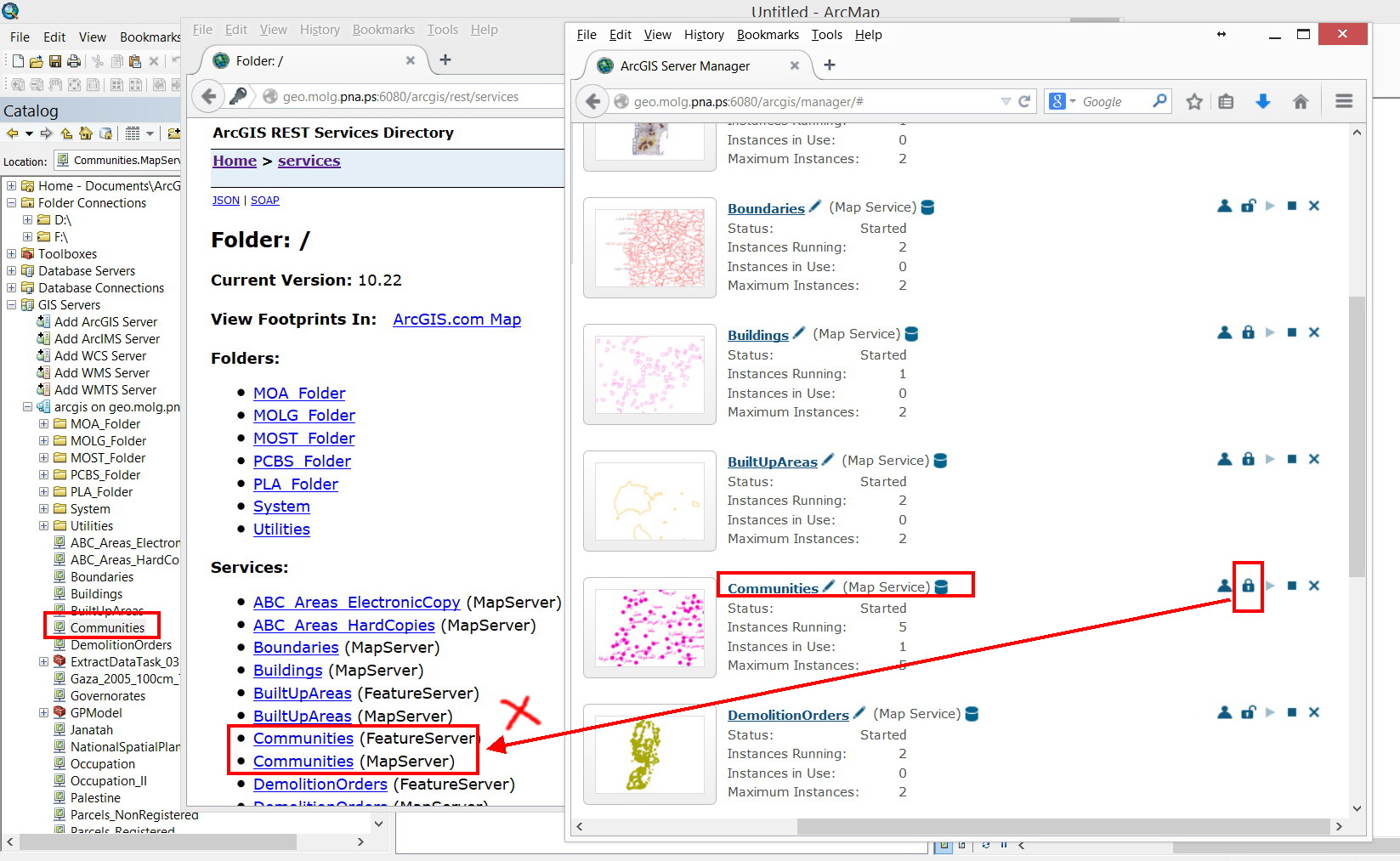Viewport: 1400px width, 861px height.
Task: Expand Database Servers node in Catalog
Action: click(x=11, y=270)
